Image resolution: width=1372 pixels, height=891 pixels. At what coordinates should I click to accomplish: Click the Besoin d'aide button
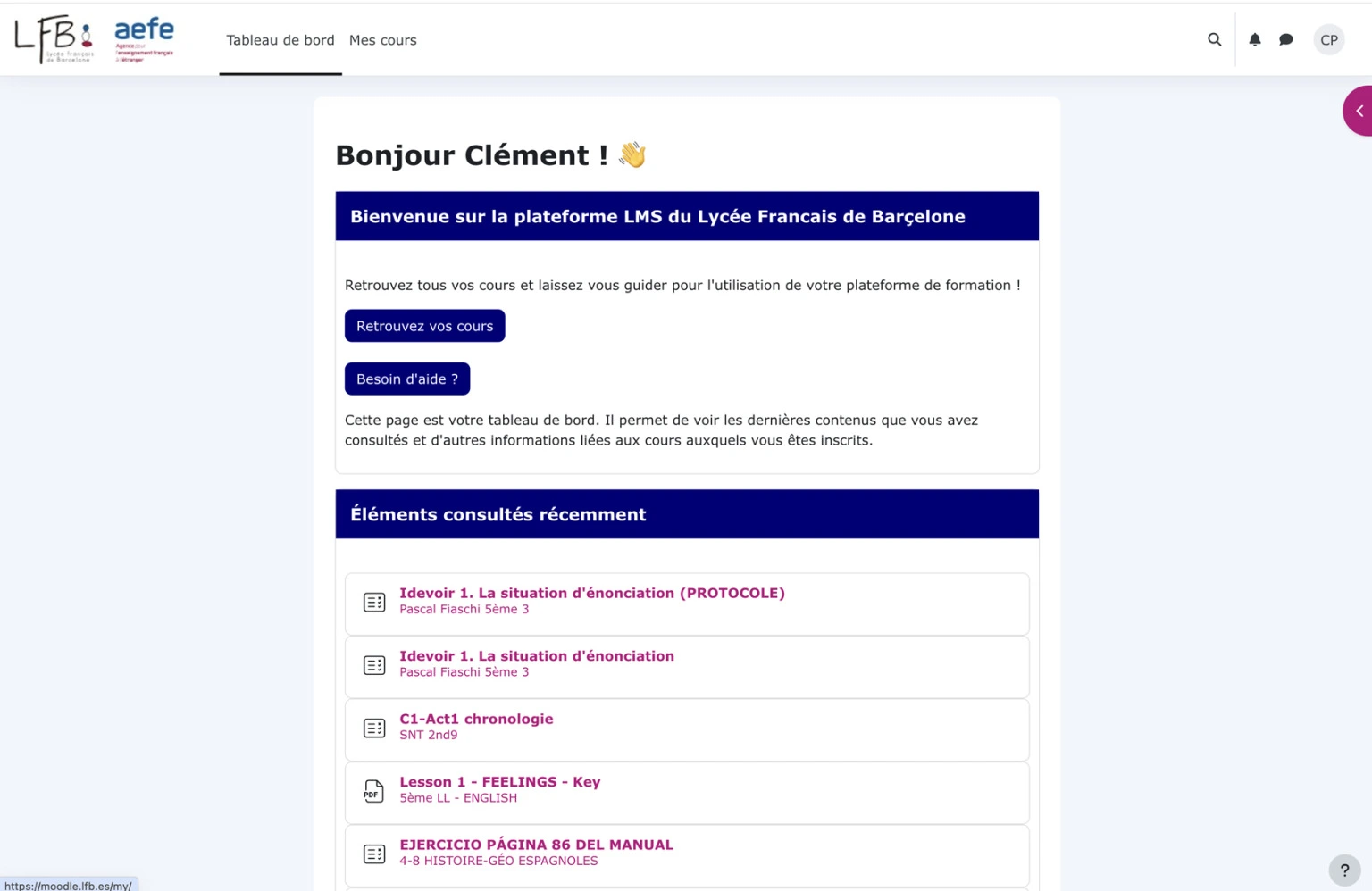[407, 379]
